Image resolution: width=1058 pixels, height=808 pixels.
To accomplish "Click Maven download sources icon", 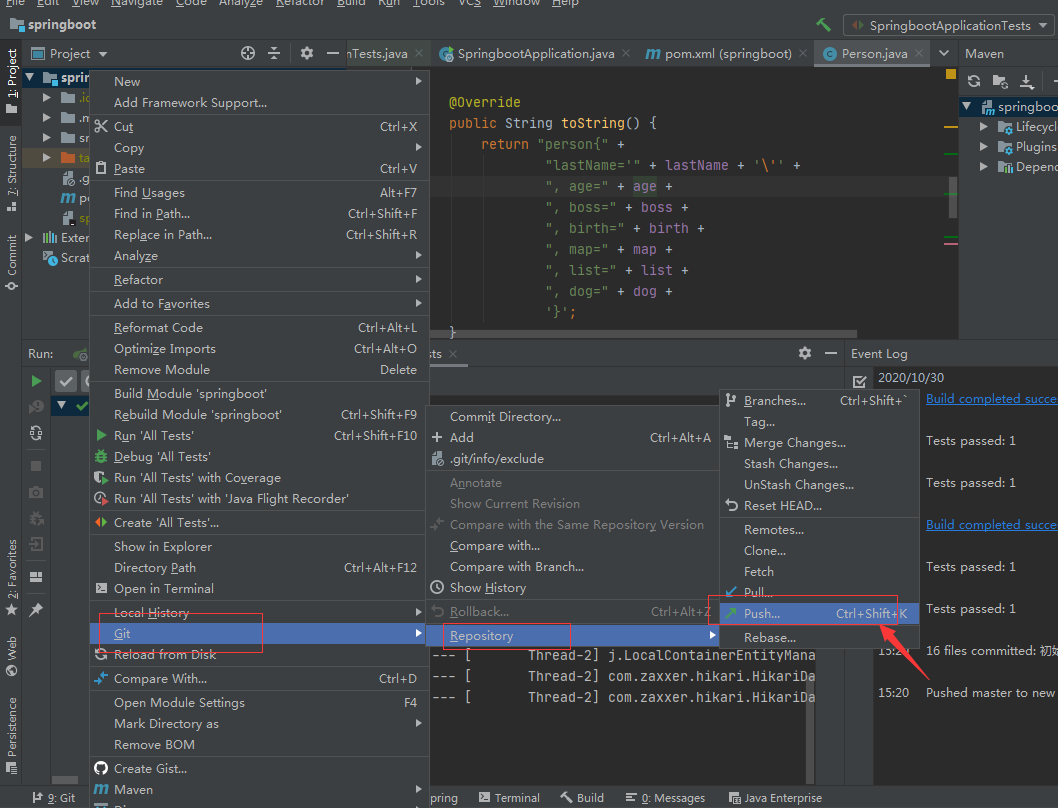I will (1026, 81).
